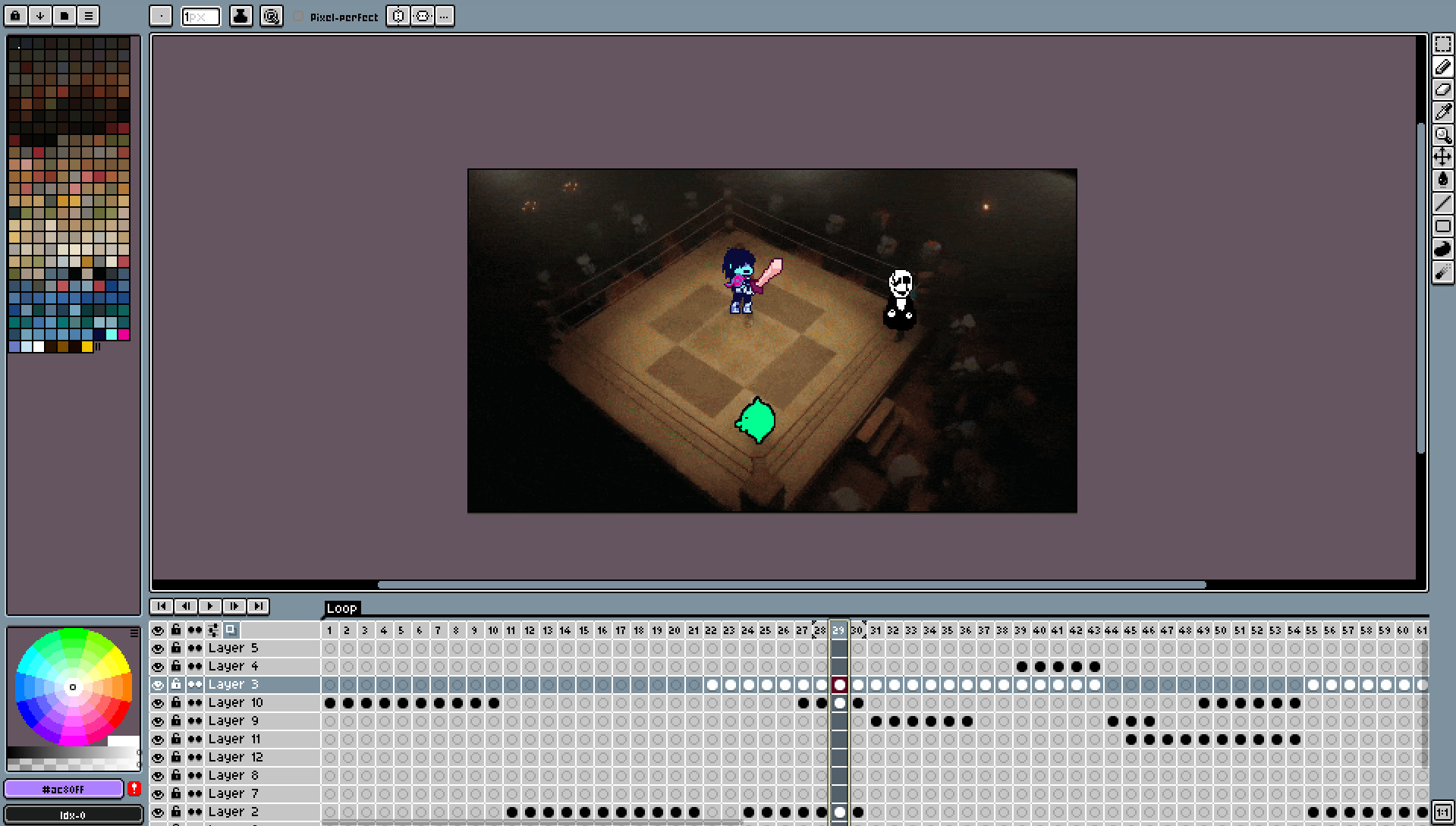Hide Layer 10 with eye icon

click(x=158, y=703)
